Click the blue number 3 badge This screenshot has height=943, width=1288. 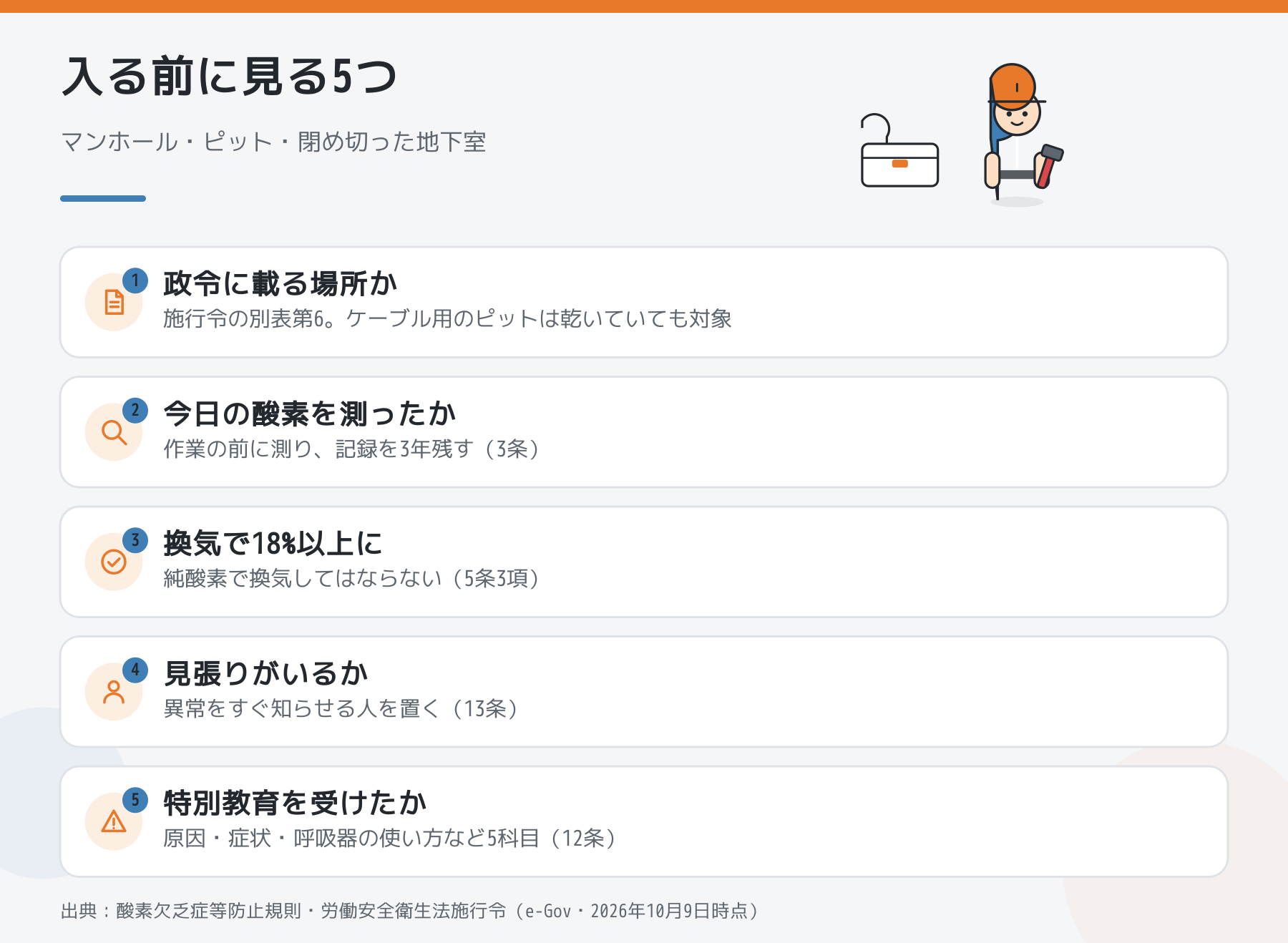[x=135, y=540]
